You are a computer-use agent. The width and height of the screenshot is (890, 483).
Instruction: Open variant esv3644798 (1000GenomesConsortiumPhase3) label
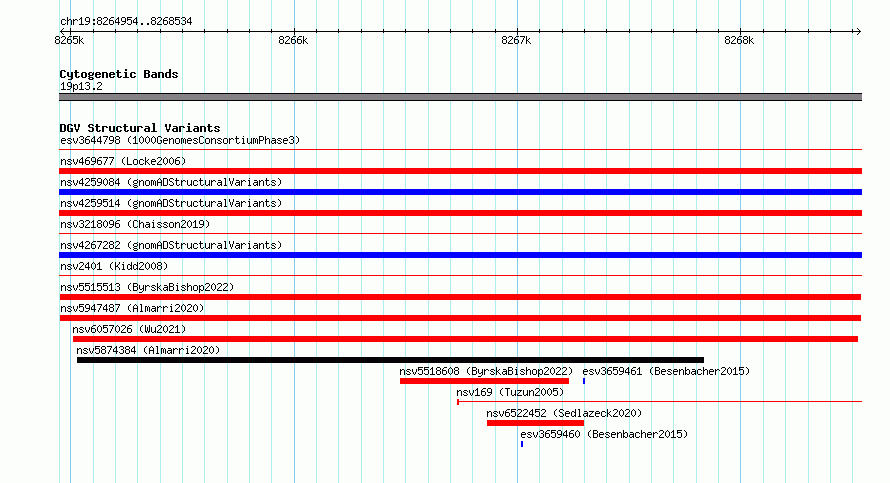[180, 140]
